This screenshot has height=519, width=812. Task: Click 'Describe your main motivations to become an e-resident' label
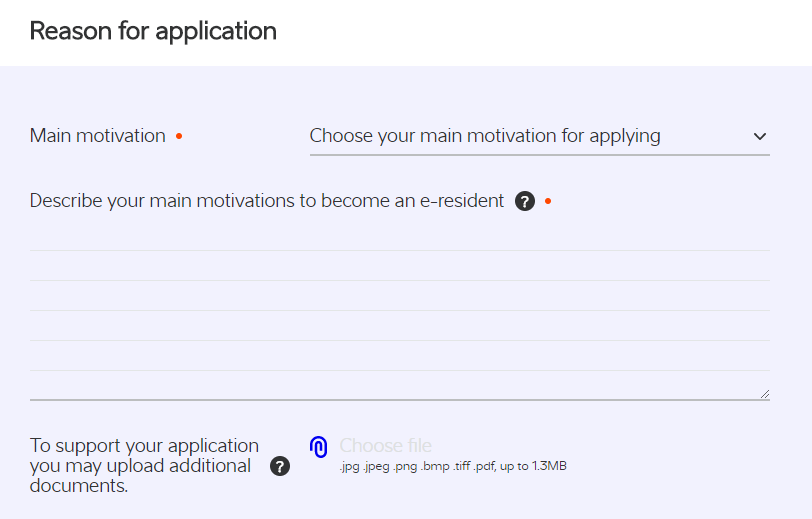pos(267,201)
